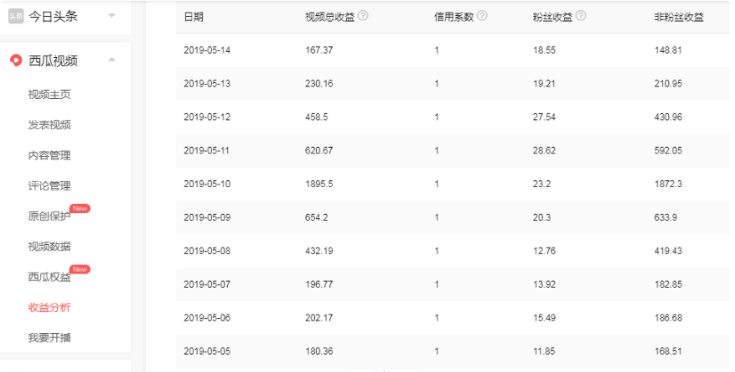
Task: Select date cell 2019-05-05
Action: pos(207,351)
